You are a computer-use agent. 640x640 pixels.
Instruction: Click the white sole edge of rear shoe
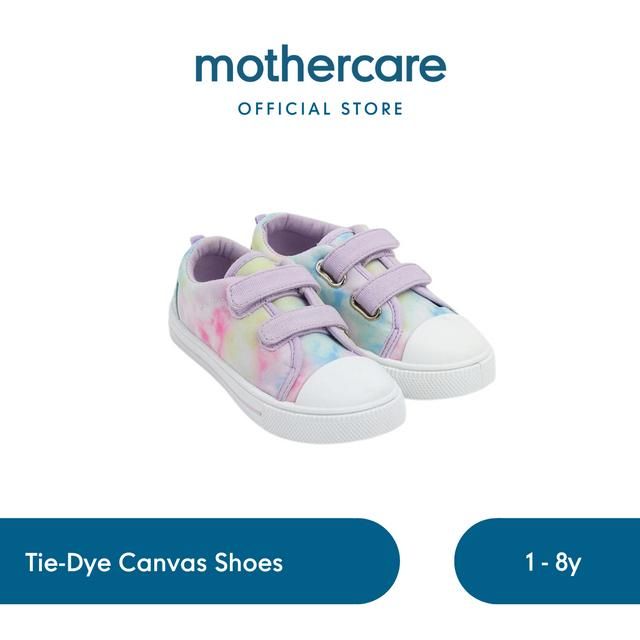click(449, 366)
